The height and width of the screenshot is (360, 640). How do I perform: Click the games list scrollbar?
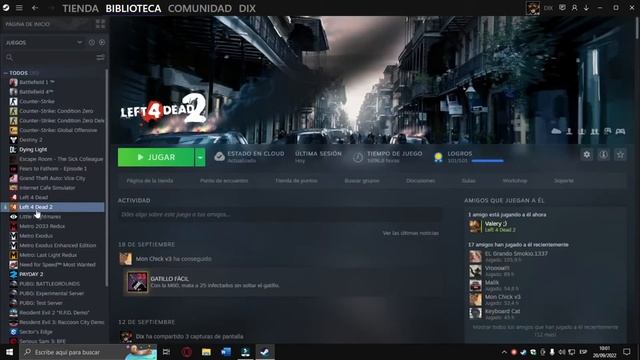[x=107, y=178]
